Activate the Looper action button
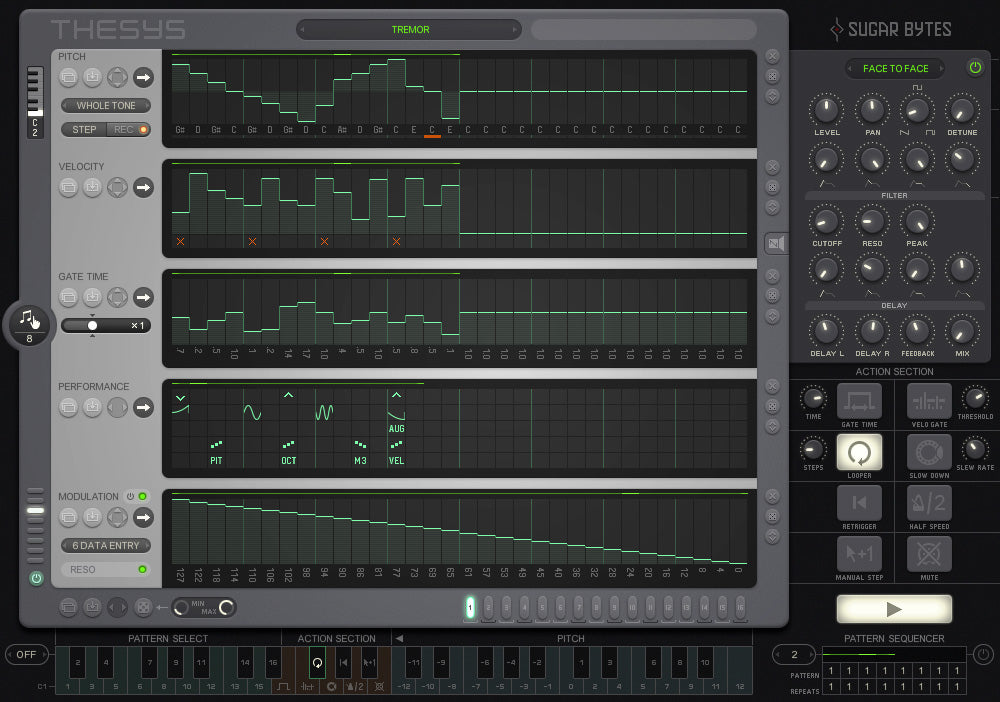The height and width of the screenshot is (702, 1000). (x=858, y=452)
